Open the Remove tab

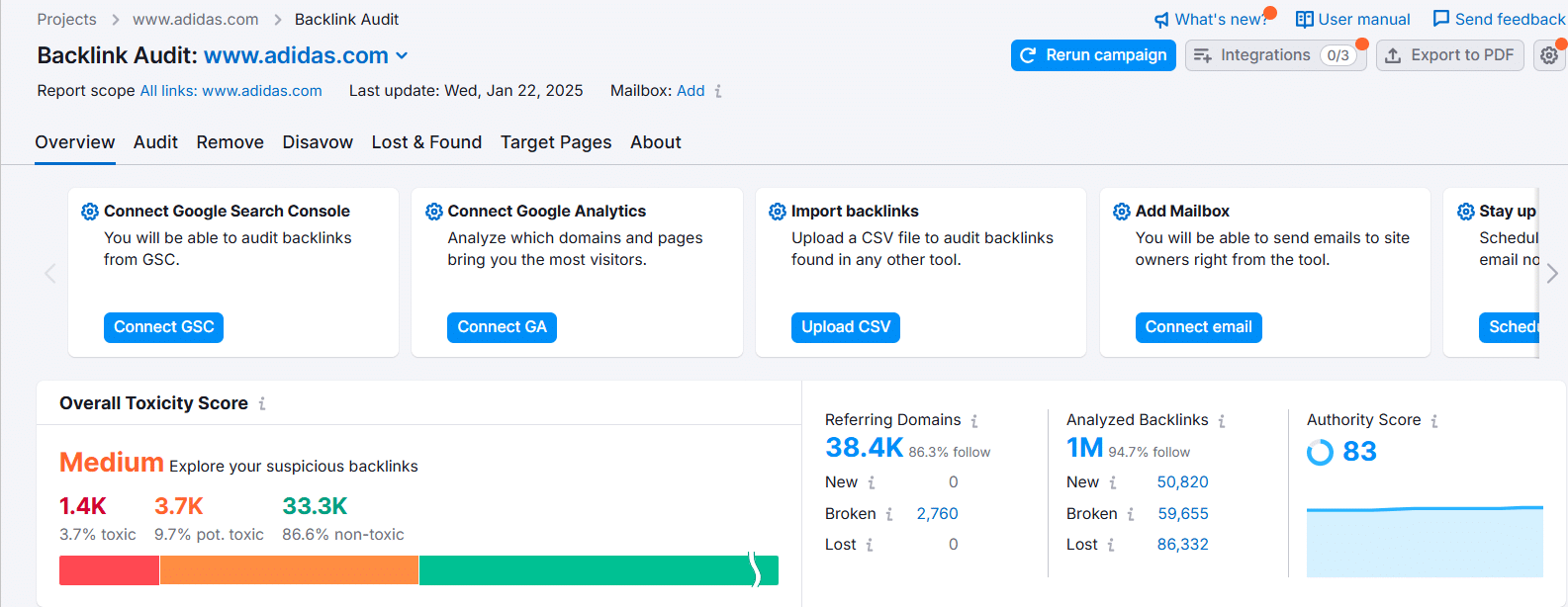pyautogui.click(x=231, y=142)
